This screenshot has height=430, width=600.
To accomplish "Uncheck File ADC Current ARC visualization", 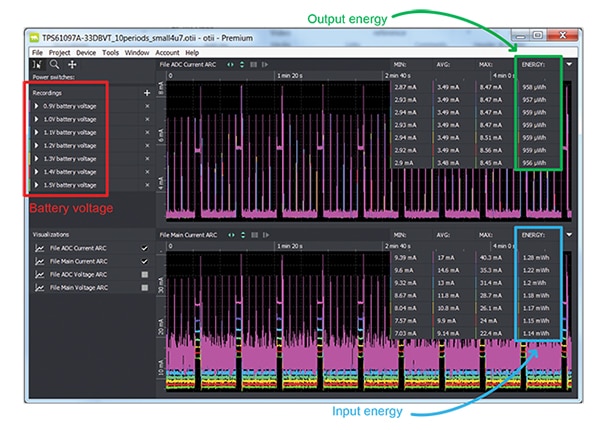I will (144, 248).
